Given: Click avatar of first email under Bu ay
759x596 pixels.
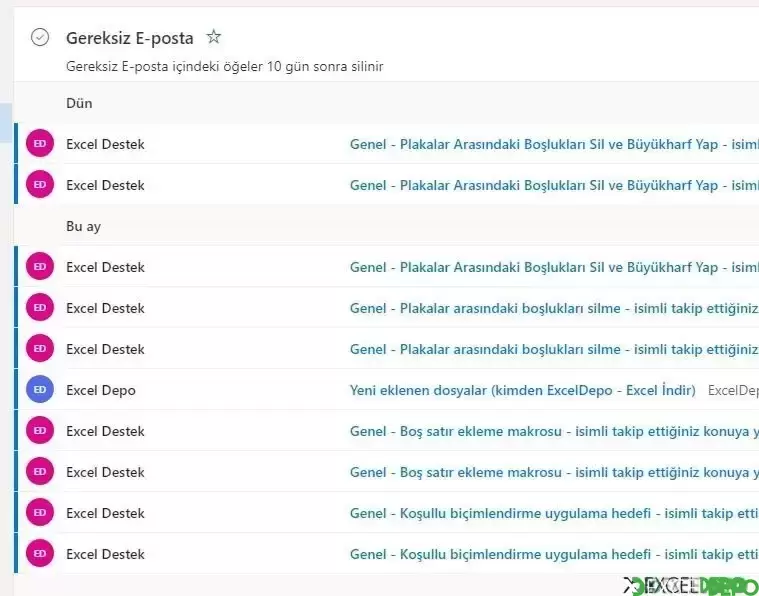Looking at the screenshot, I should [40, 266].
